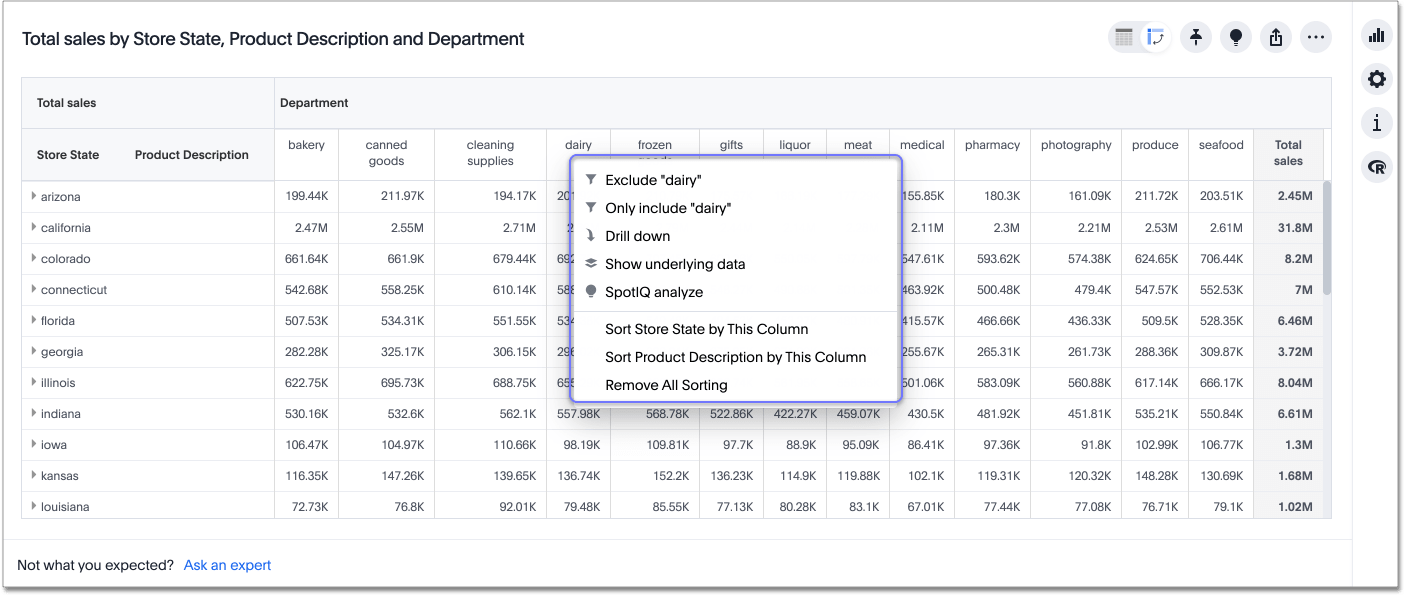This screenshot has height=596, width=1405.
Task: Expand the arizona row
Action: click(x=31, y=196)
